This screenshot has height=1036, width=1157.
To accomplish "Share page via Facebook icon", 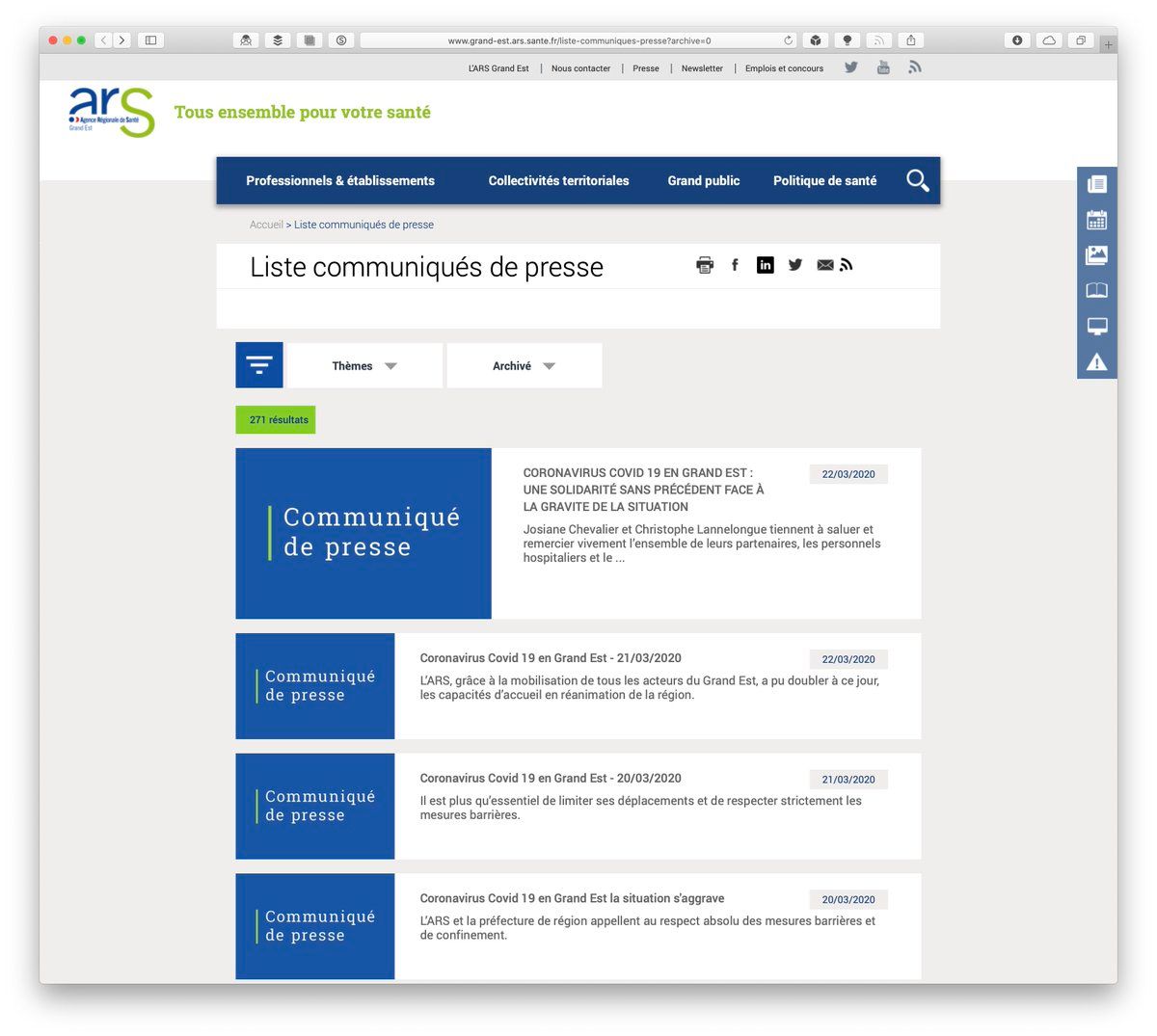I will (x=735, y=265).
